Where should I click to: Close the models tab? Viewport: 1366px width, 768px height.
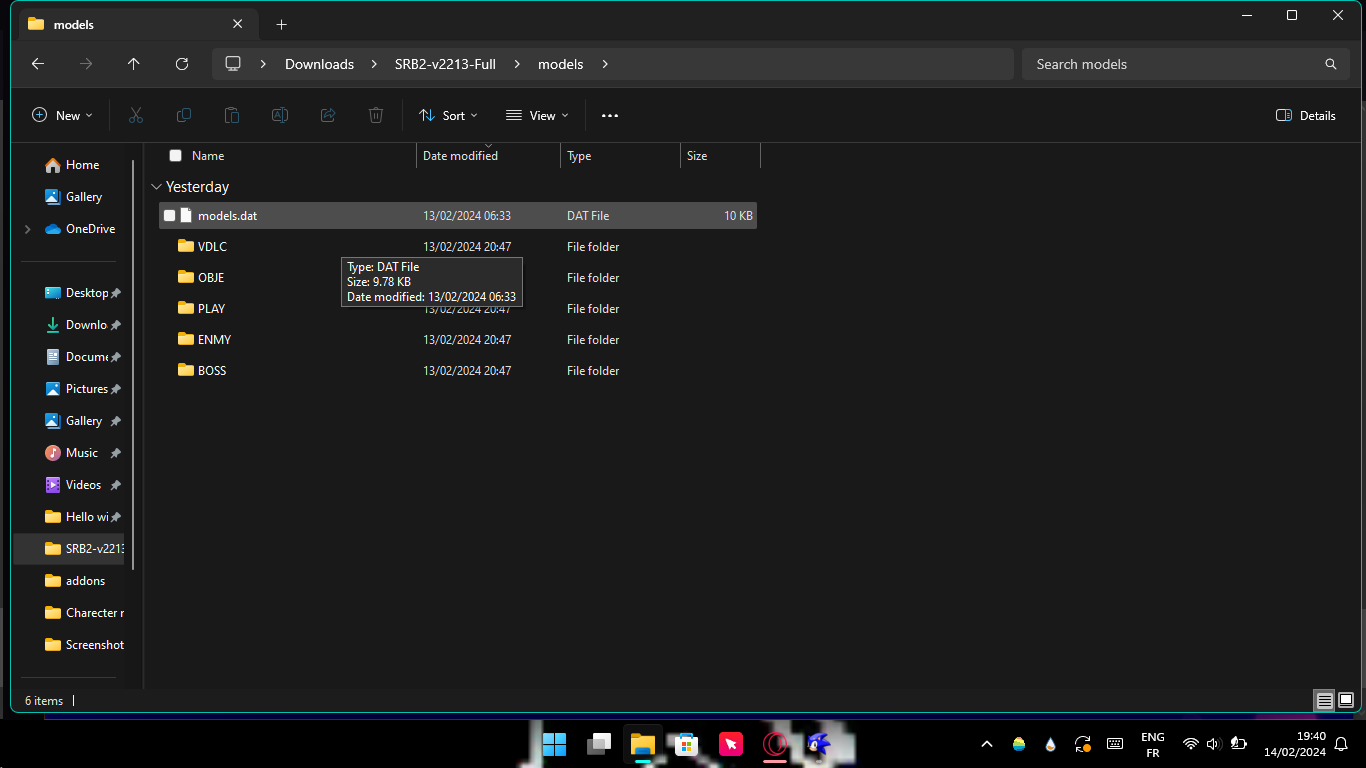tap(237, 24)
